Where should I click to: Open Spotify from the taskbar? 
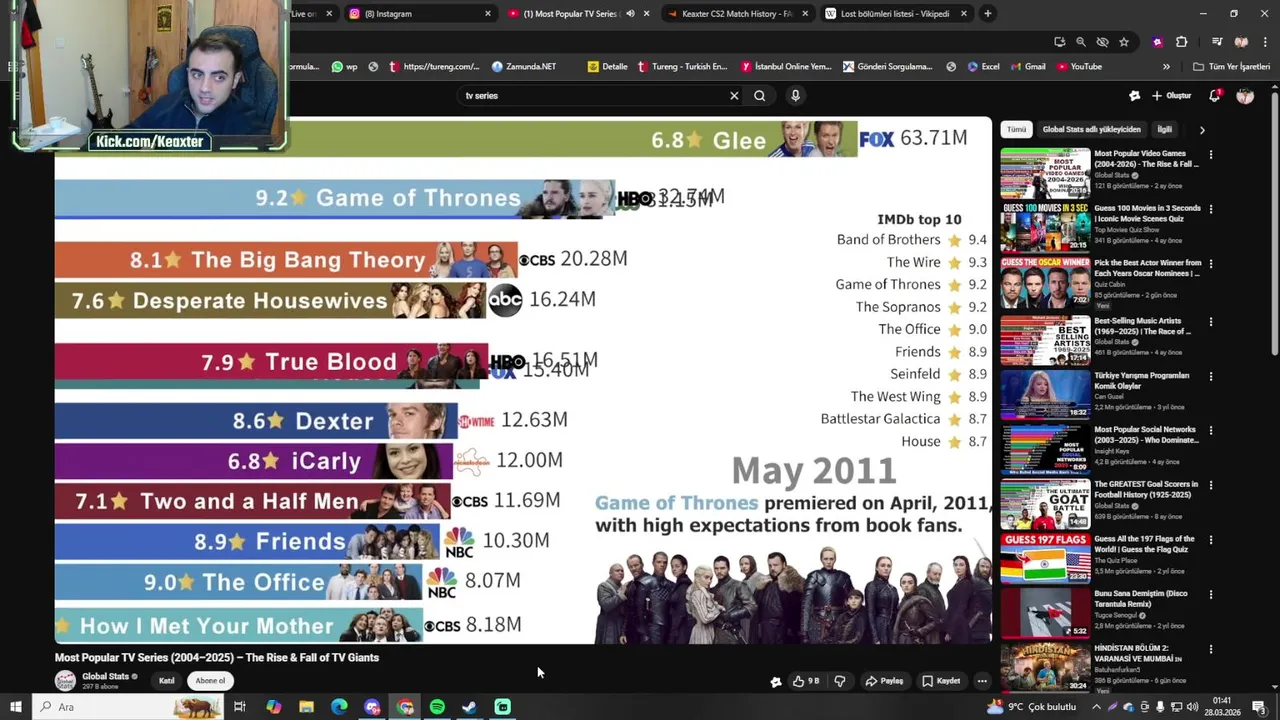(x=437, y=707)
